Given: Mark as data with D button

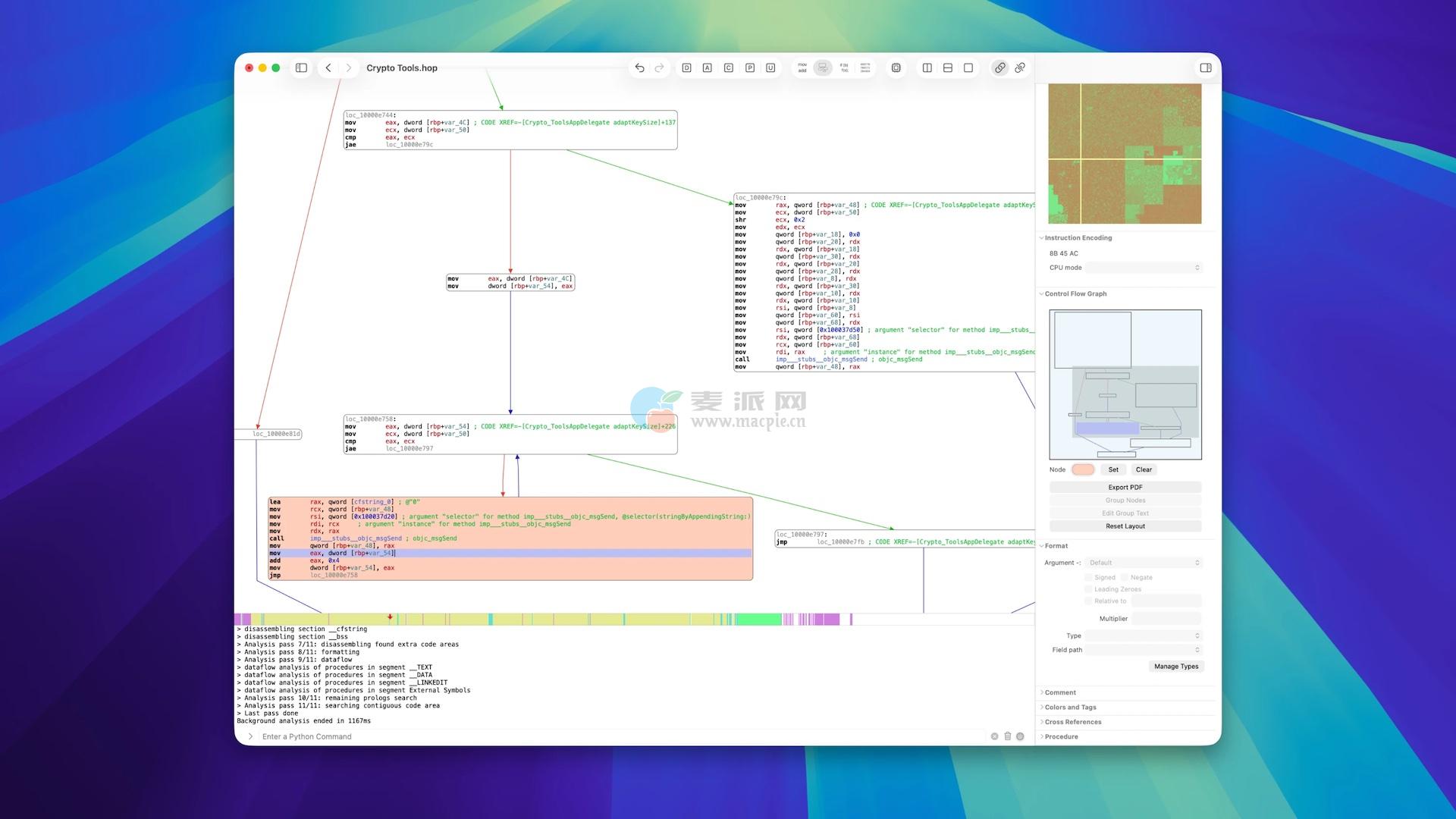Looking at the screenshot, I should (686, 68).
